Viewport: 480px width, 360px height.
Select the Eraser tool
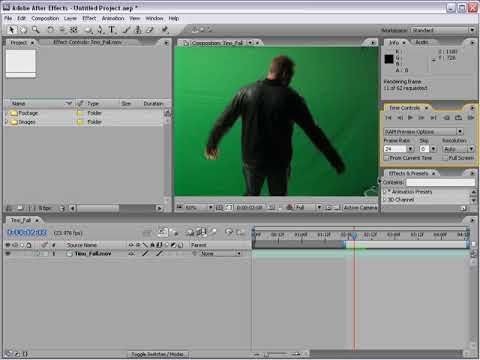pos(150,30)
